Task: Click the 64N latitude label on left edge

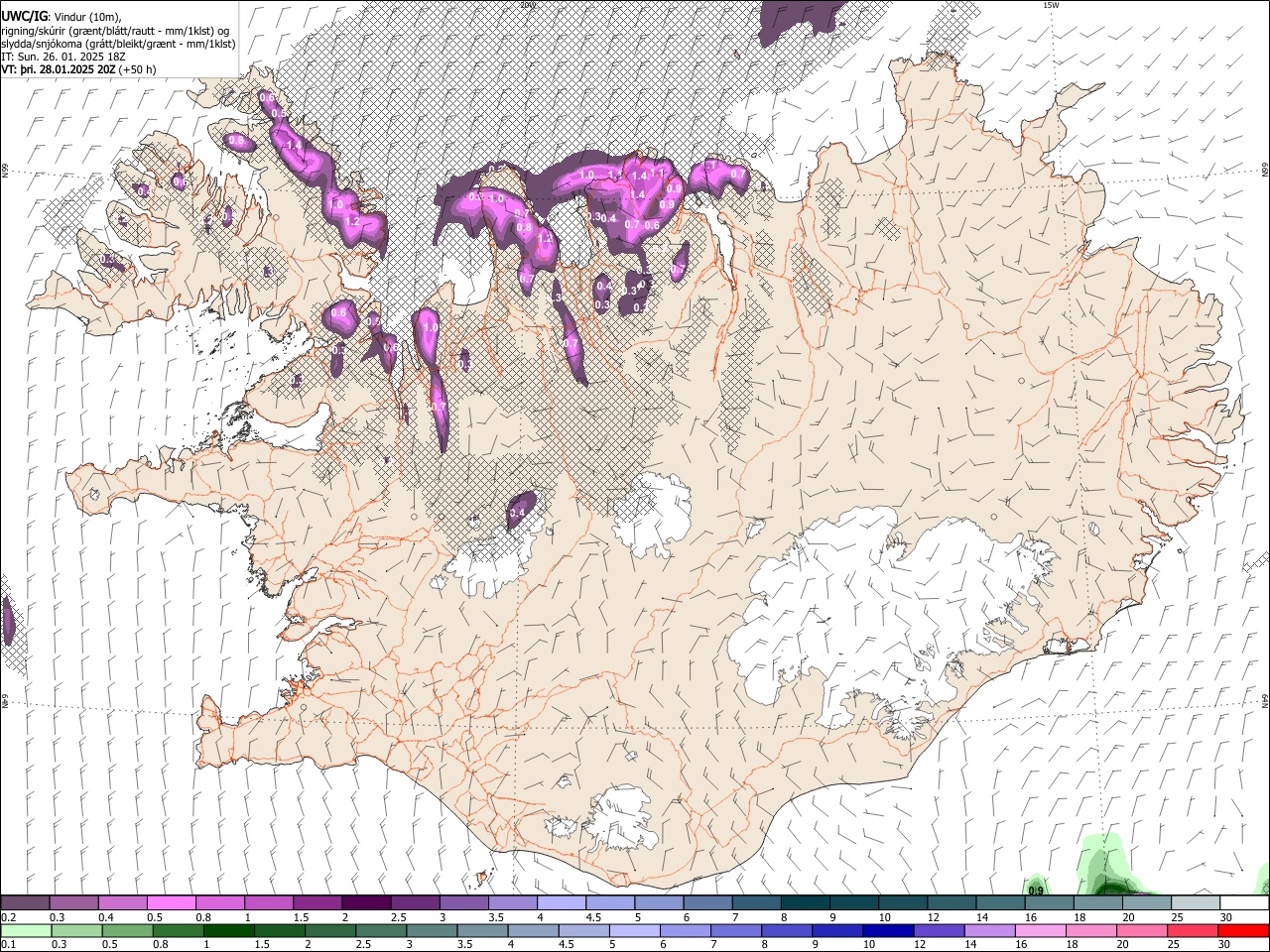Action: click(x=5, y=701)
